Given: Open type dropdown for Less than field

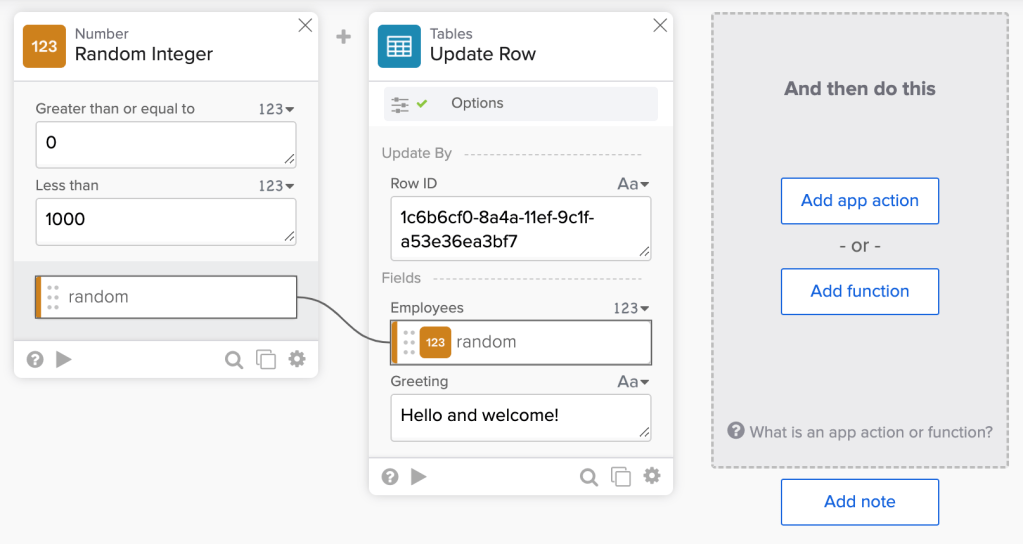Looking at the screenshot, I should 276,186.
